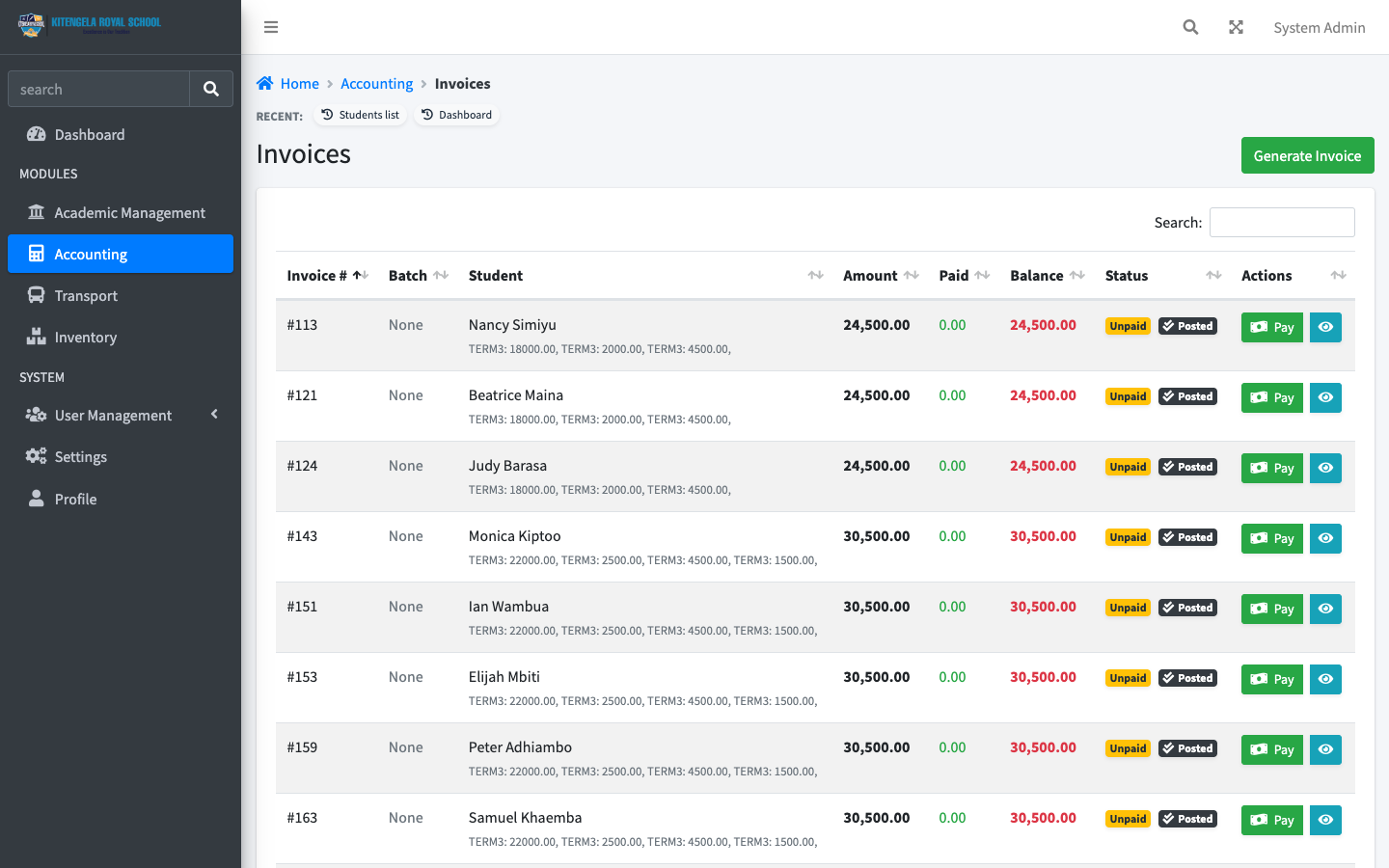Click invoice number #159

302,747
